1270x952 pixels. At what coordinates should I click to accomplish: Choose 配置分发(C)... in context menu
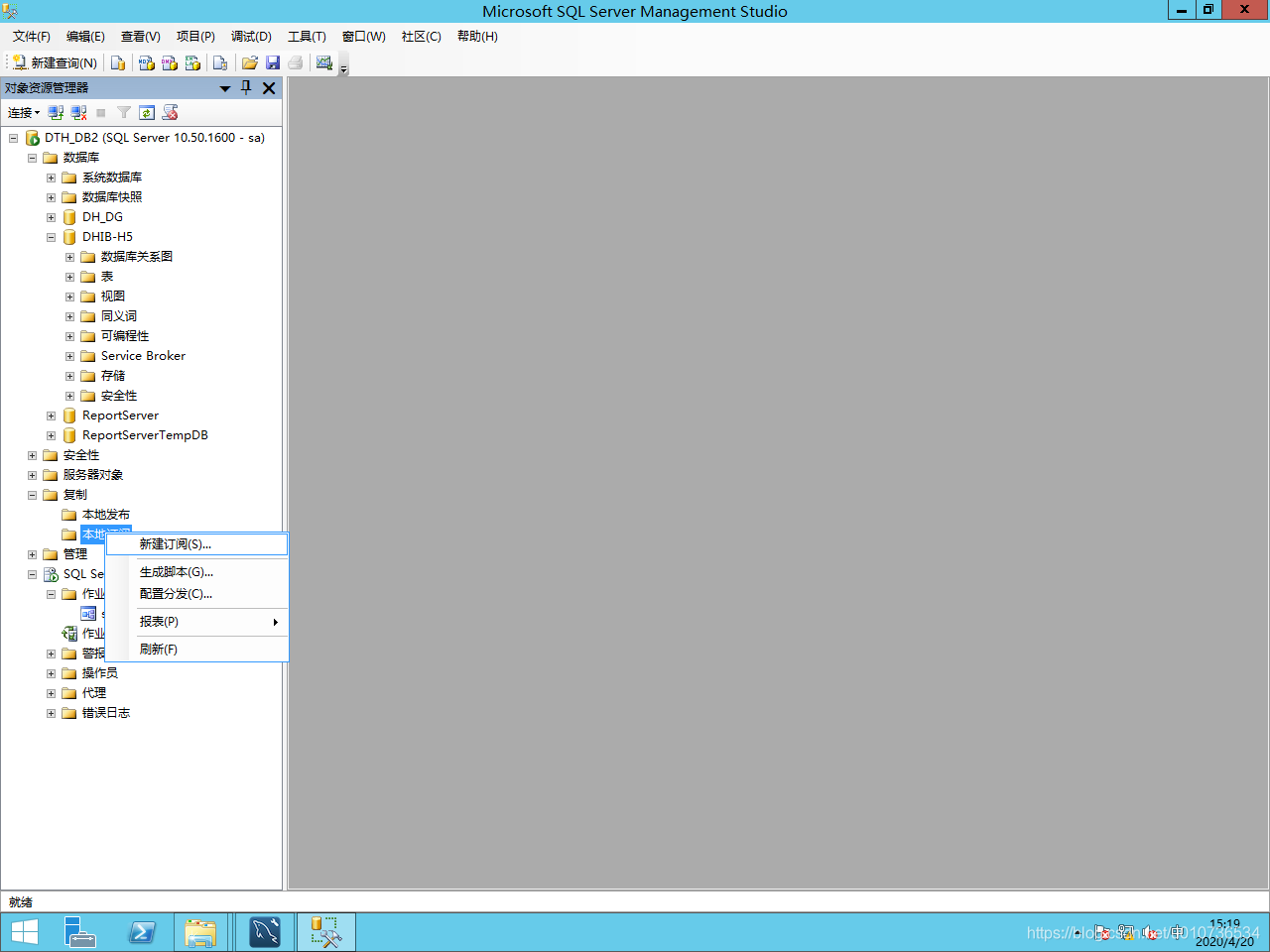tap(196, 594)
